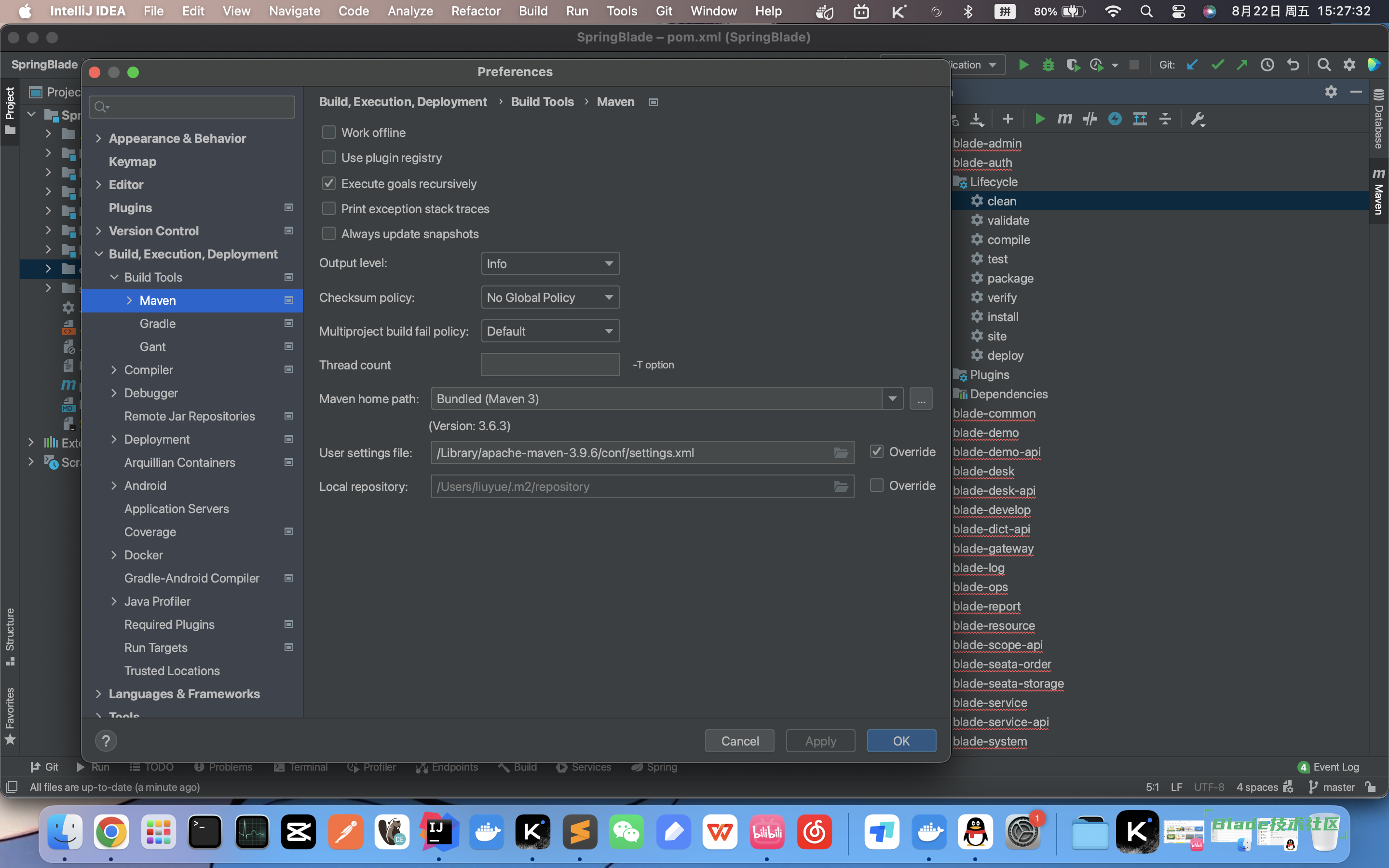Open Google Chrome from the Dock
Screen dimensions: 1389x868
[x=111, y=831]
